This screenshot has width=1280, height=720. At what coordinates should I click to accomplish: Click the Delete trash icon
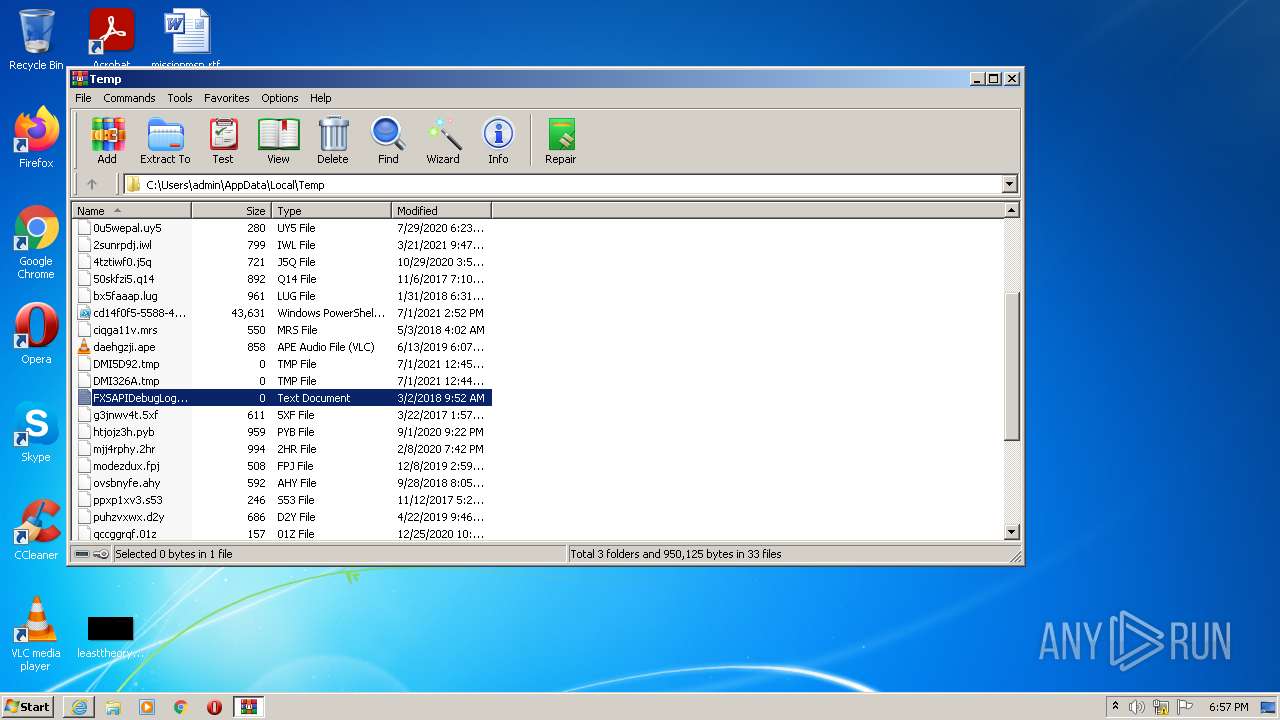coord(333,140)
